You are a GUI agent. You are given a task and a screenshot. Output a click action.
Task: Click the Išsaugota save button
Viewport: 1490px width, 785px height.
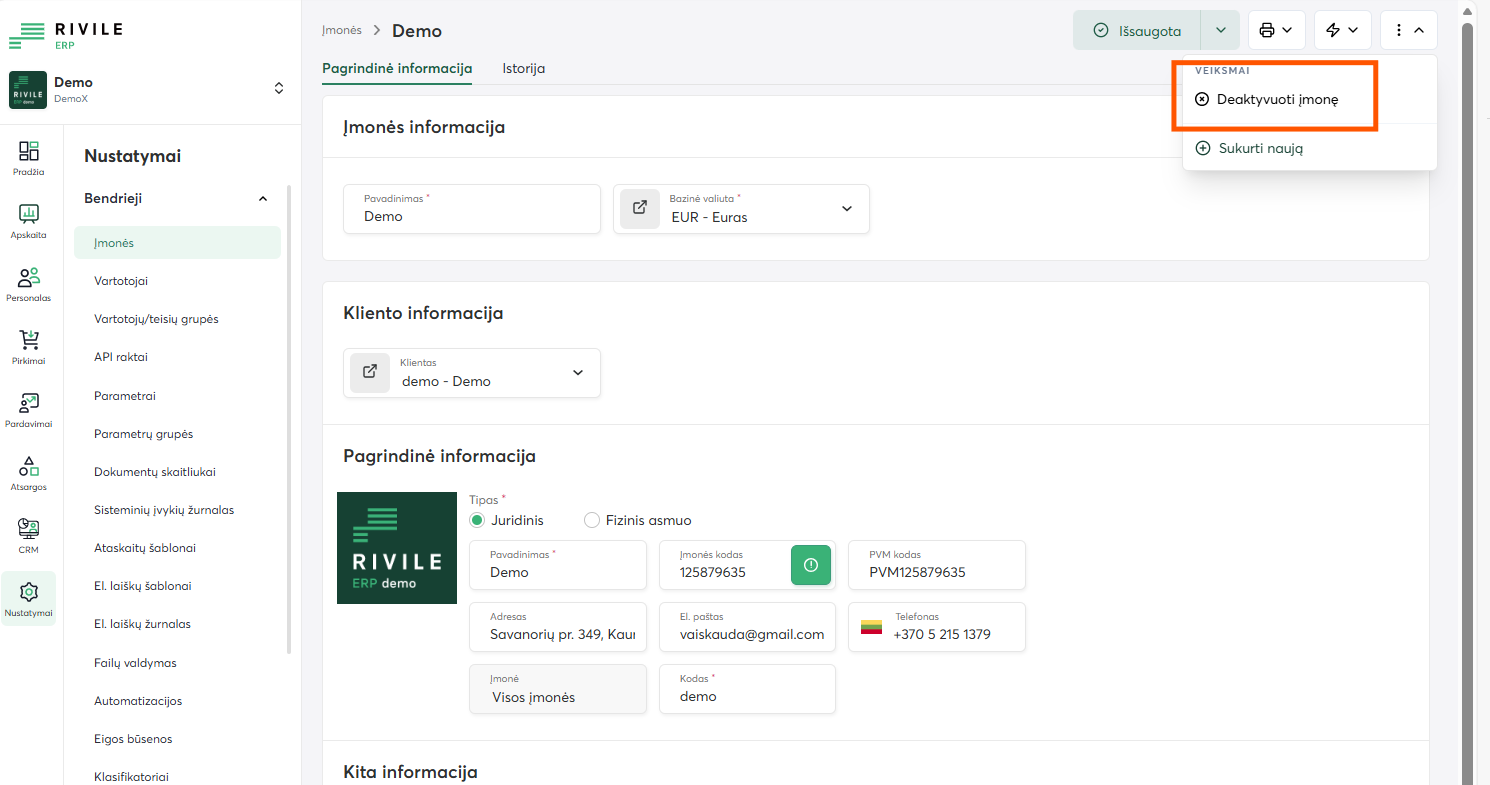(x=1138, y=31)
